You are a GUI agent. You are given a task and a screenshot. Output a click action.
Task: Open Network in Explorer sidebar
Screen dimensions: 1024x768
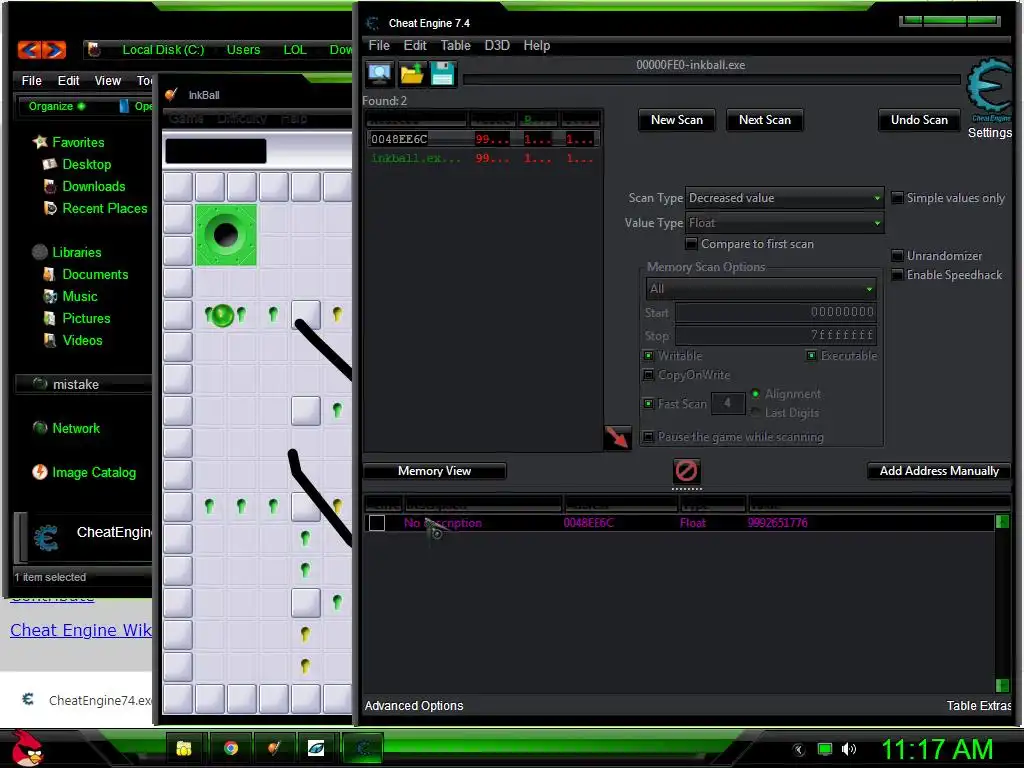(66, 428)
